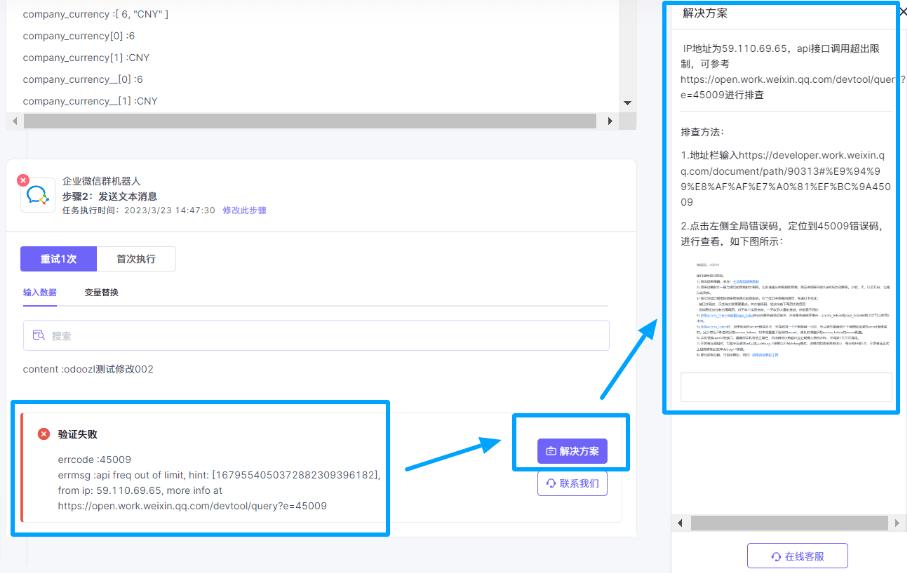Click the 排查方法 heading in the solution panel
The image size is (907, 573).
click(x=702, y=132)
